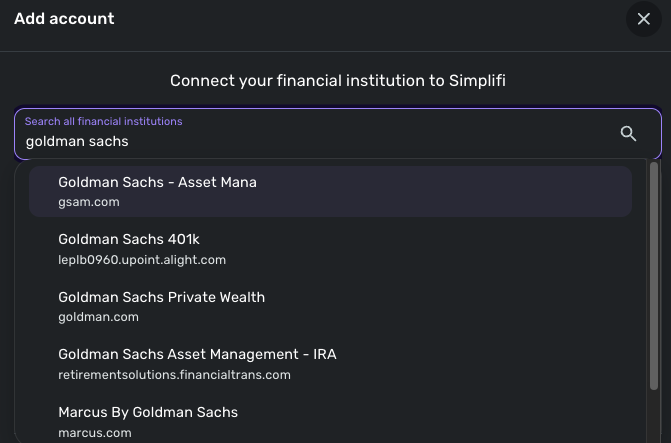Screen dimensions: 671x443
Task: Click the typed goldman sachs query text
Action: point(77,142)
